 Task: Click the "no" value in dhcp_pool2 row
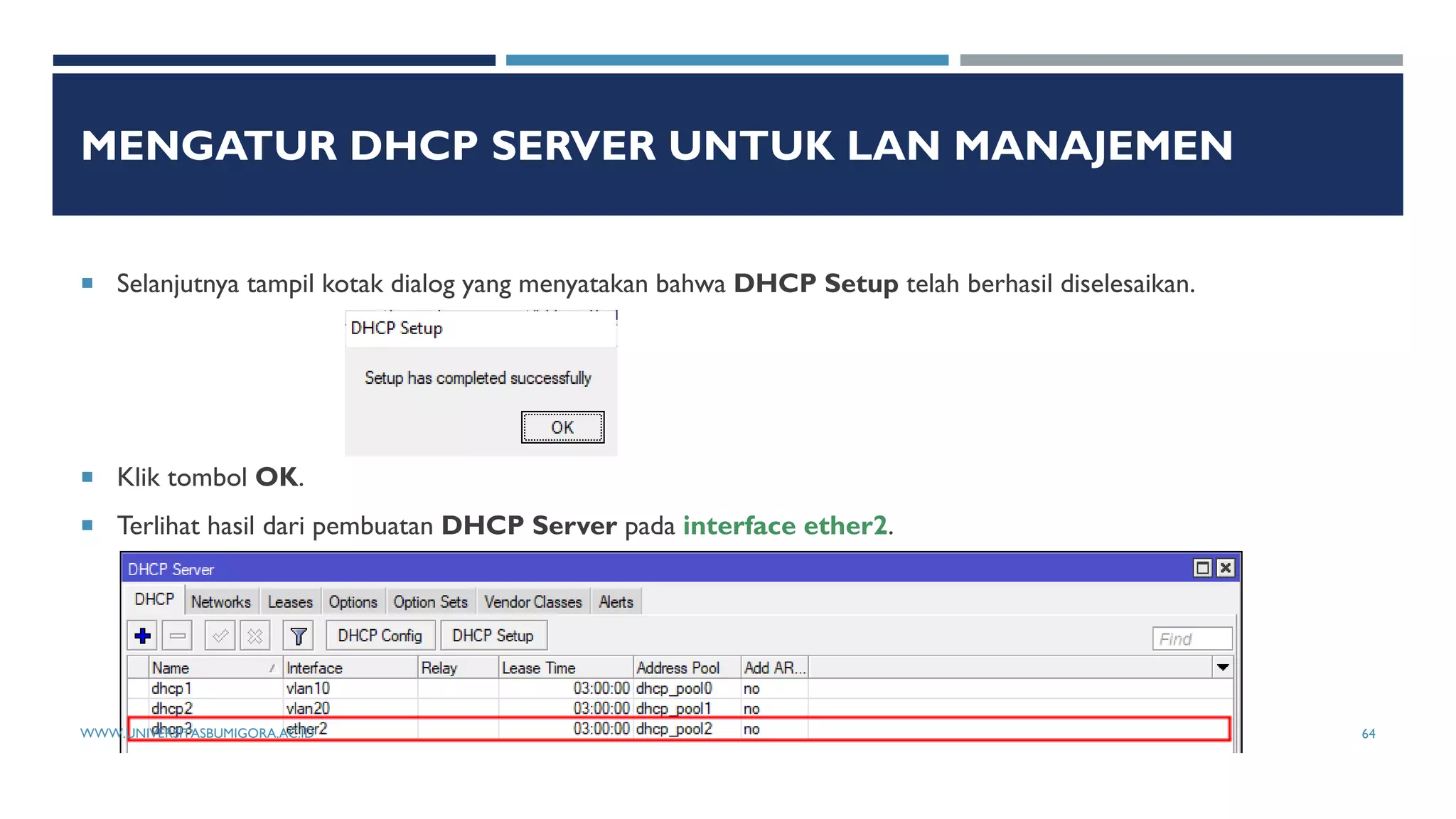(751, 729)
